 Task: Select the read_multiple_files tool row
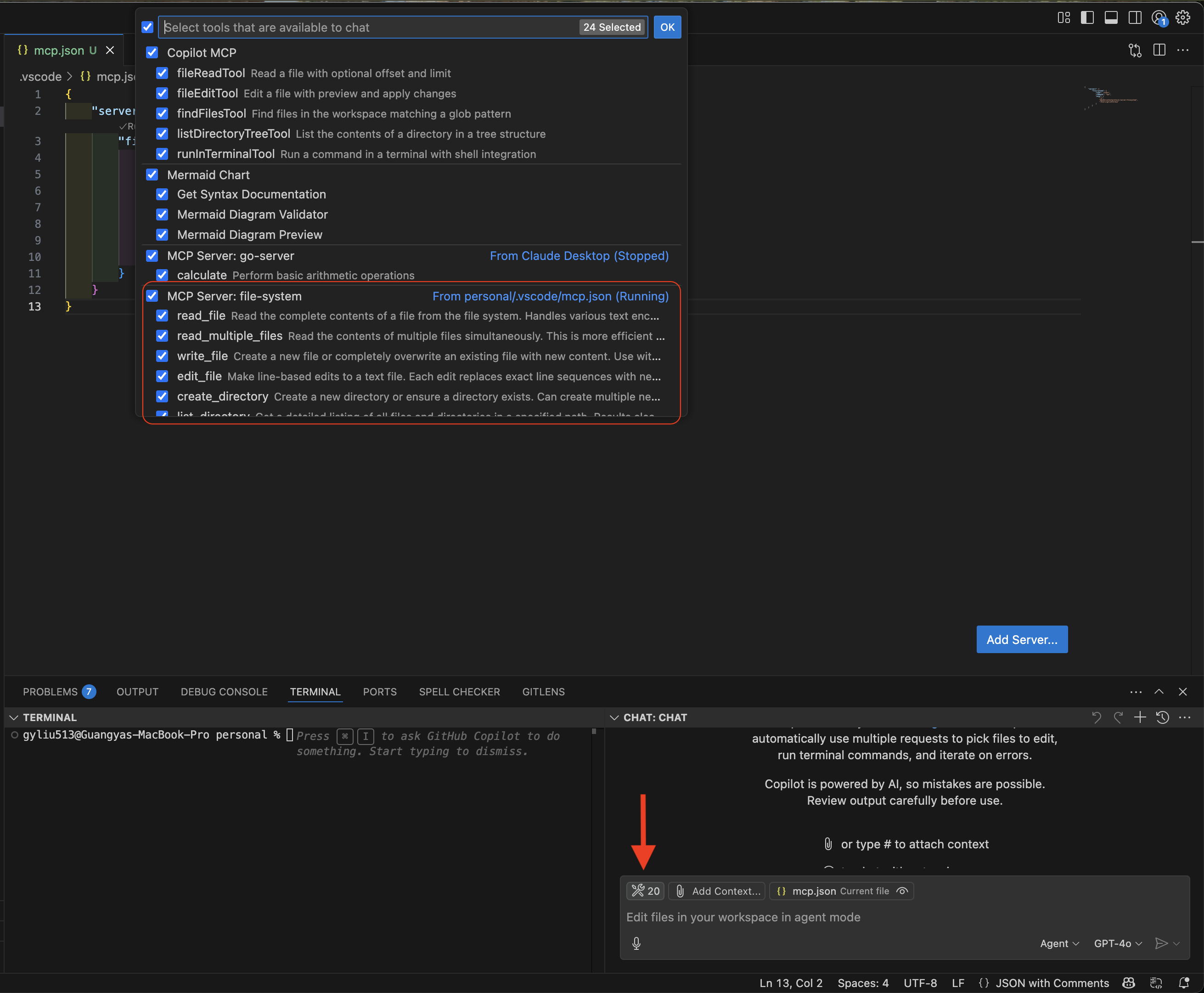411,336
